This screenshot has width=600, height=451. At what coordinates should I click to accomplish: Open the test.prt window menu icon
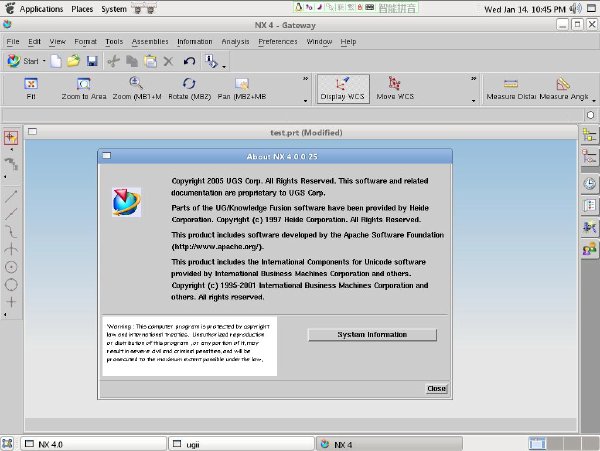click(x=33, y=132)
